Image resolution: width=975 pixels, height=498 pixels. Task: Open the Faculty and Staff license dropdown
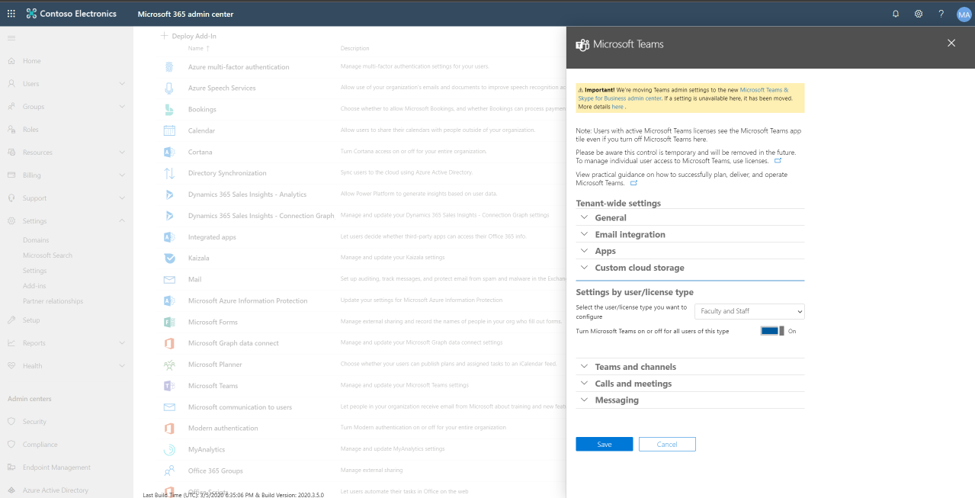[x=750, y=311]
